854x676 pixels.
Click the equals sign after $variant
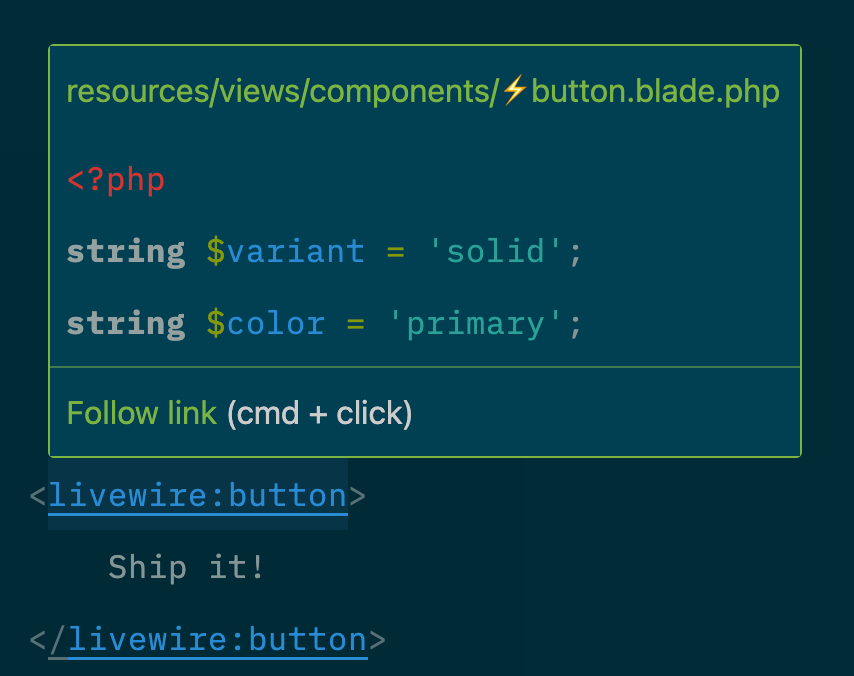395,250
